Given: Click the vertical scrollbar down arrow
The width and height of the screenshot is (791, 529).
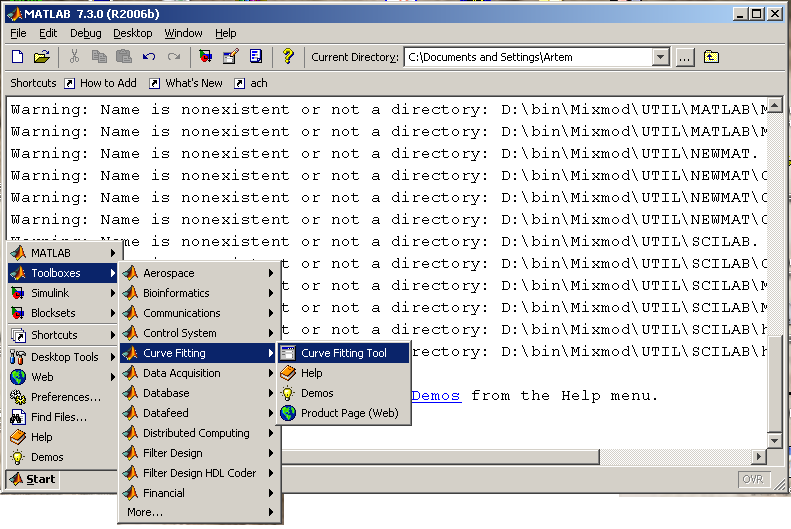Looking at the screenshot, I should (774, 440).
